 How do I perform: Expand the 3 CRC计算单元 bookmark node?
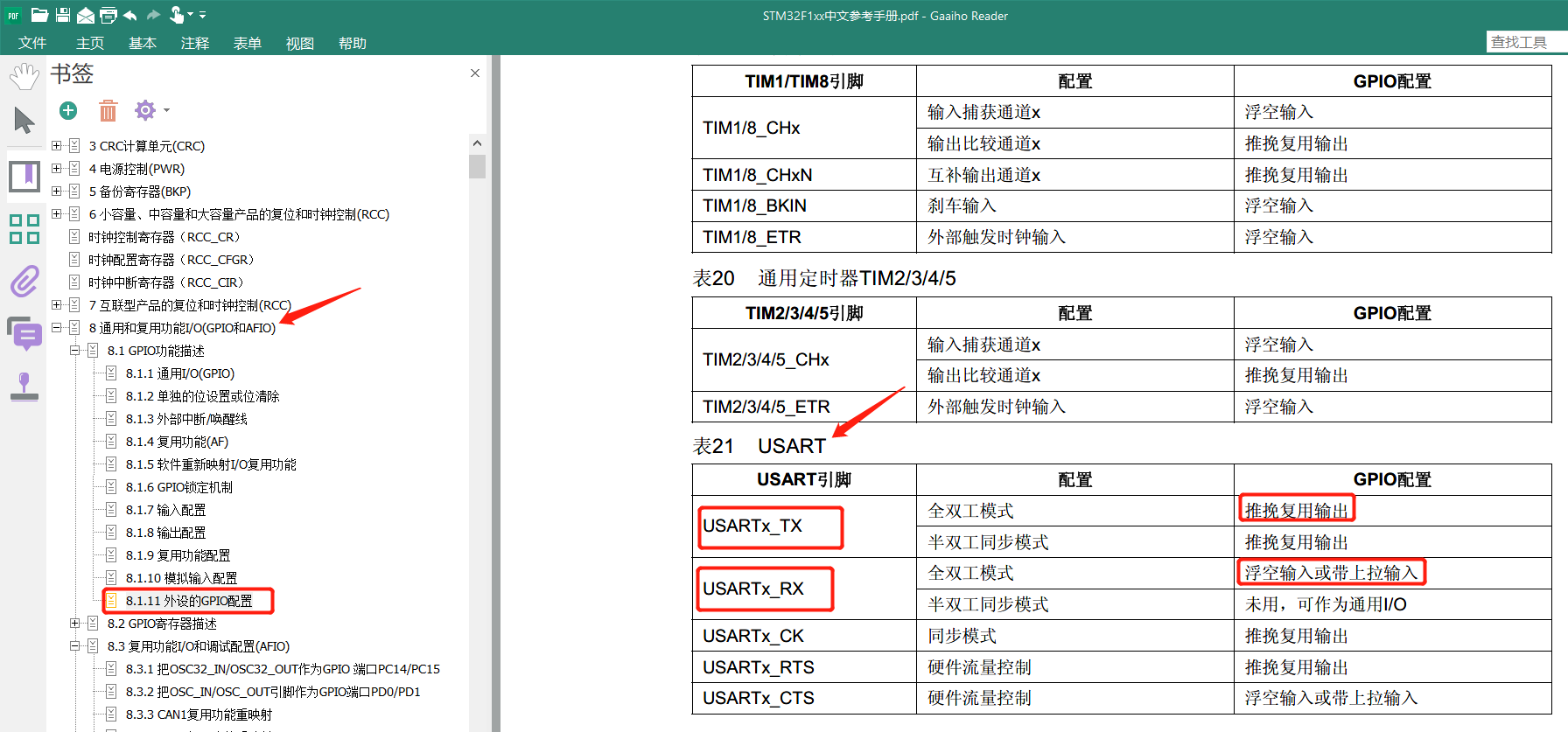(x=57, y=146)
